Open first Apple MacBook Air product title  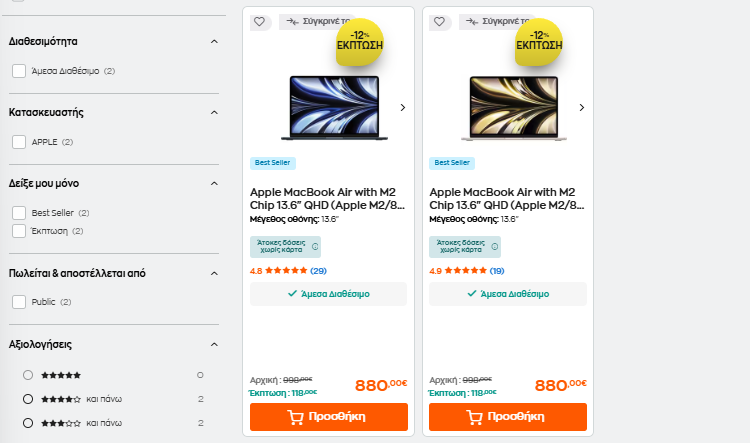[x=323, y=198]
